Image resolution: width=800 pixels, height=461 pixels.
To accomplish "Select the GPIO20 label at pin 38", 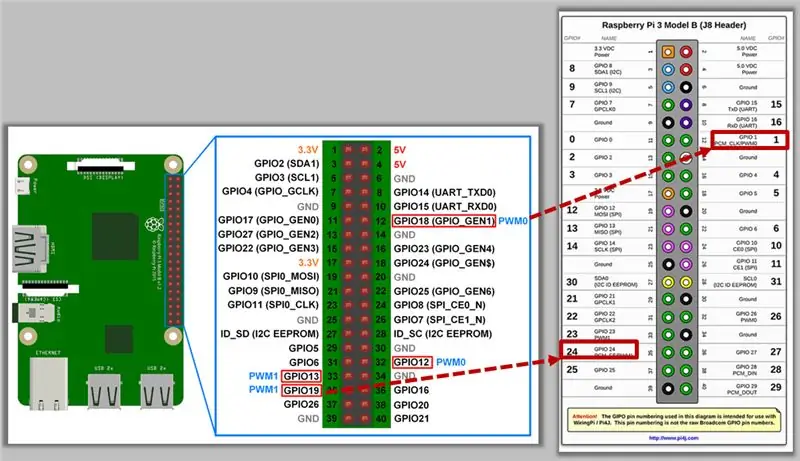I will [x=411, y=405].
